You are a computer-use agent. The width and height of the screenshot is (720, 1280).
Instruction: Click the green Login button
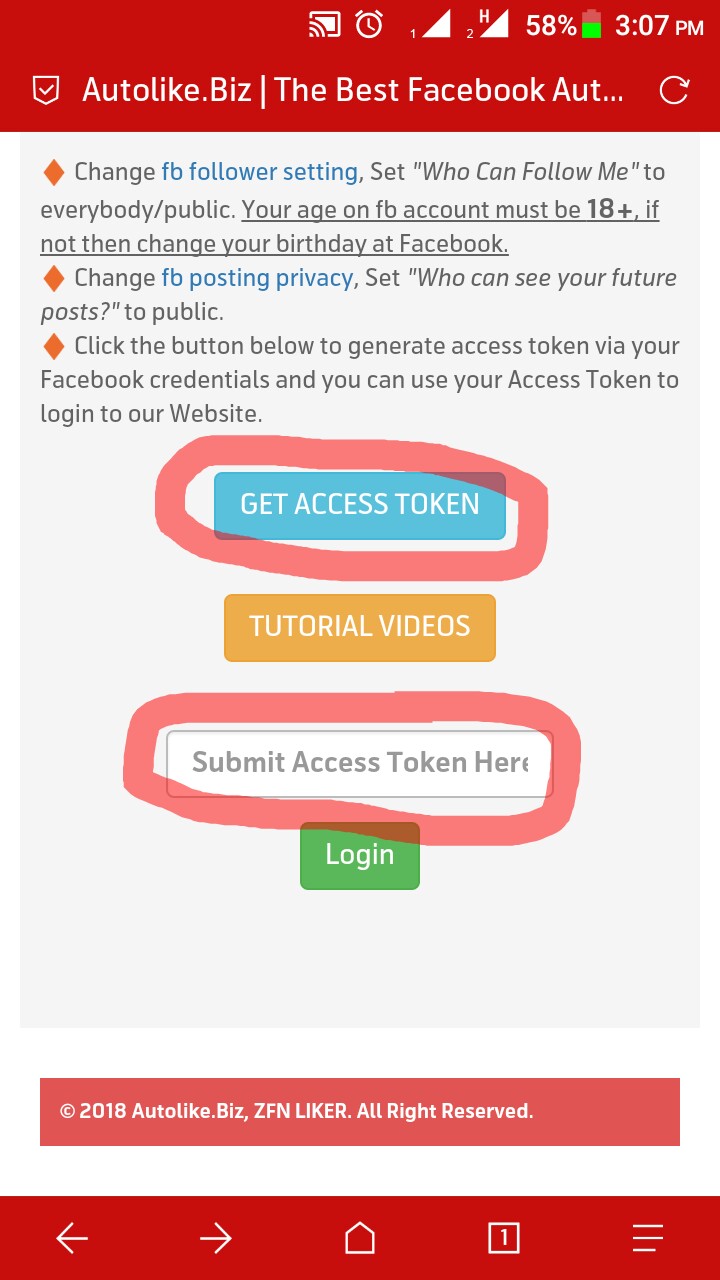tap(360, 855)
